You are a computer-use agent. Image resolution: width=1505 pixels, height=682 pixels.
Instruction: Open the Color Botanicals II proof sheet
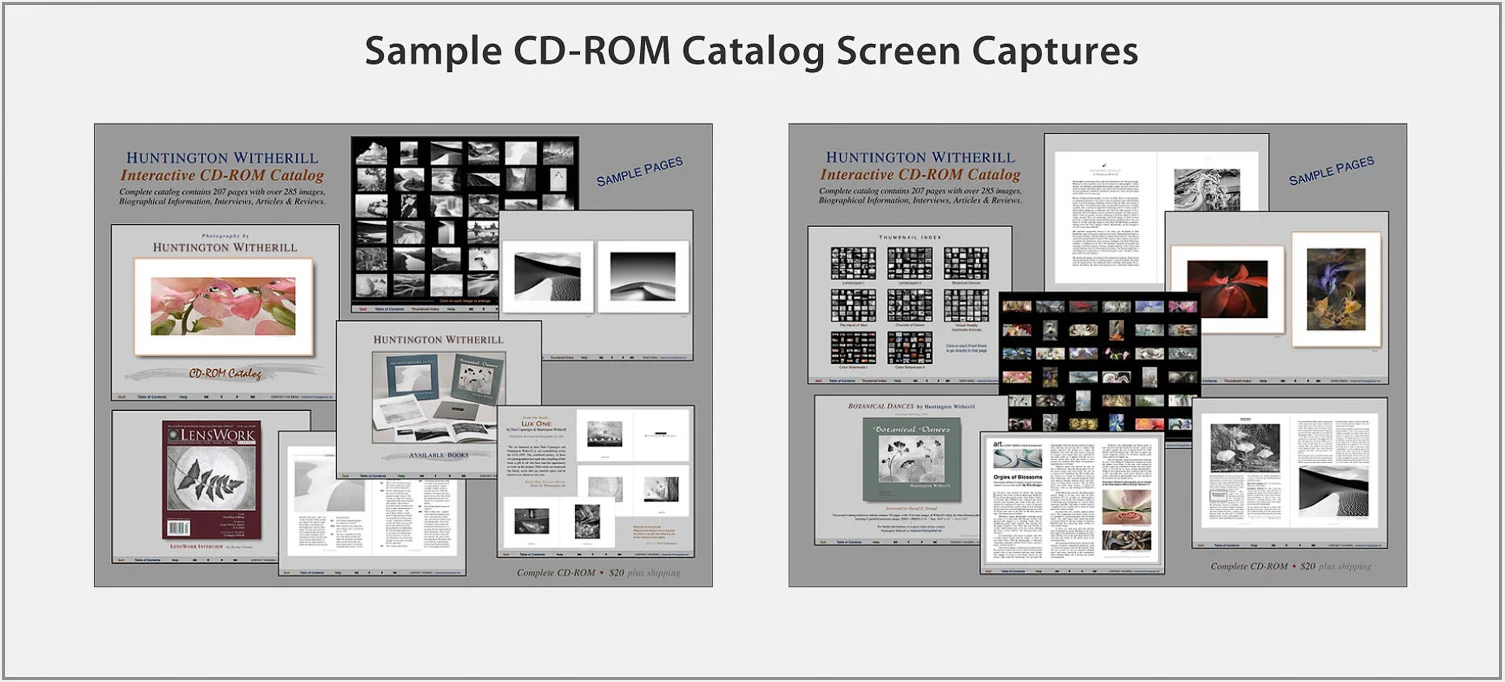[909, 348]
